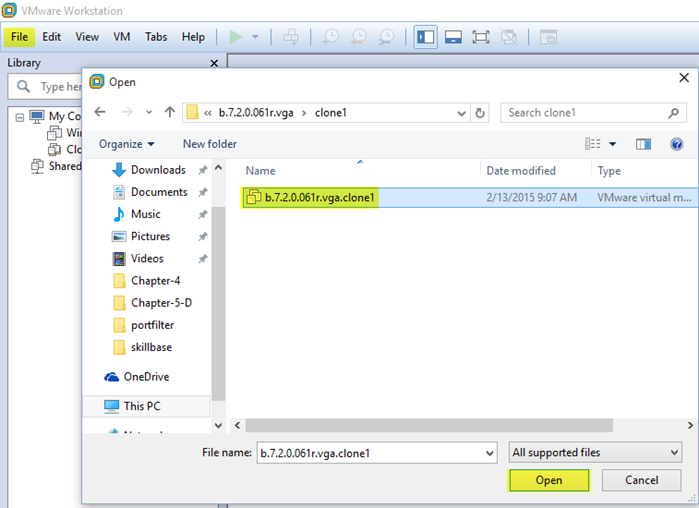
Task: Expand the File name combo box dropdown
Action: click(489, 454)
